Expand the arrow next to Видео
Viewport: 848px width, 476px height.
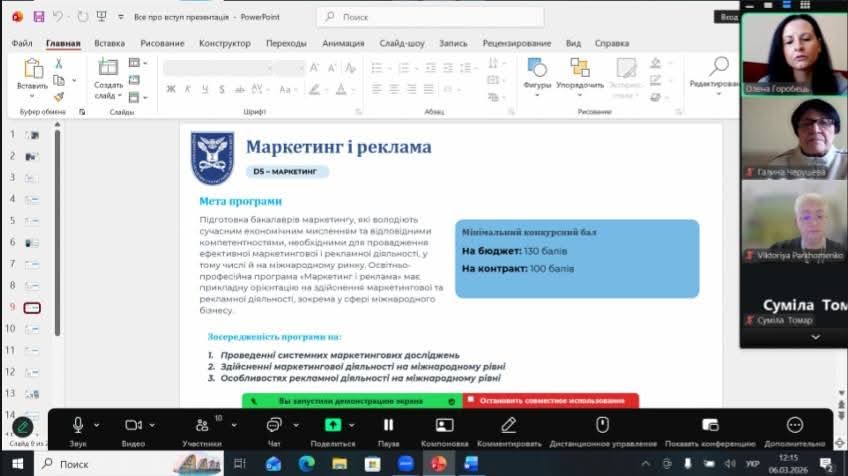click(152, 425)
